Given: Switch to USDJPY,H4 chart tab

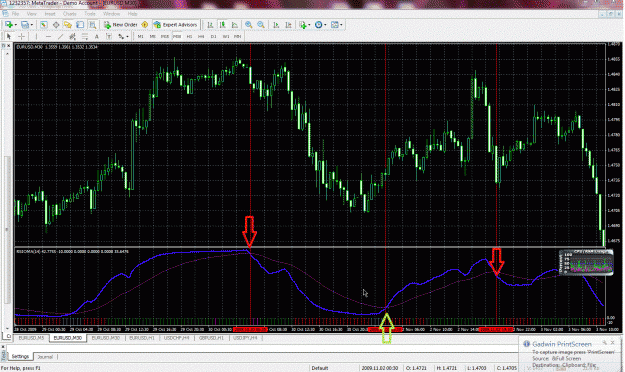Looking at the screenshot, I should (245, 338).
